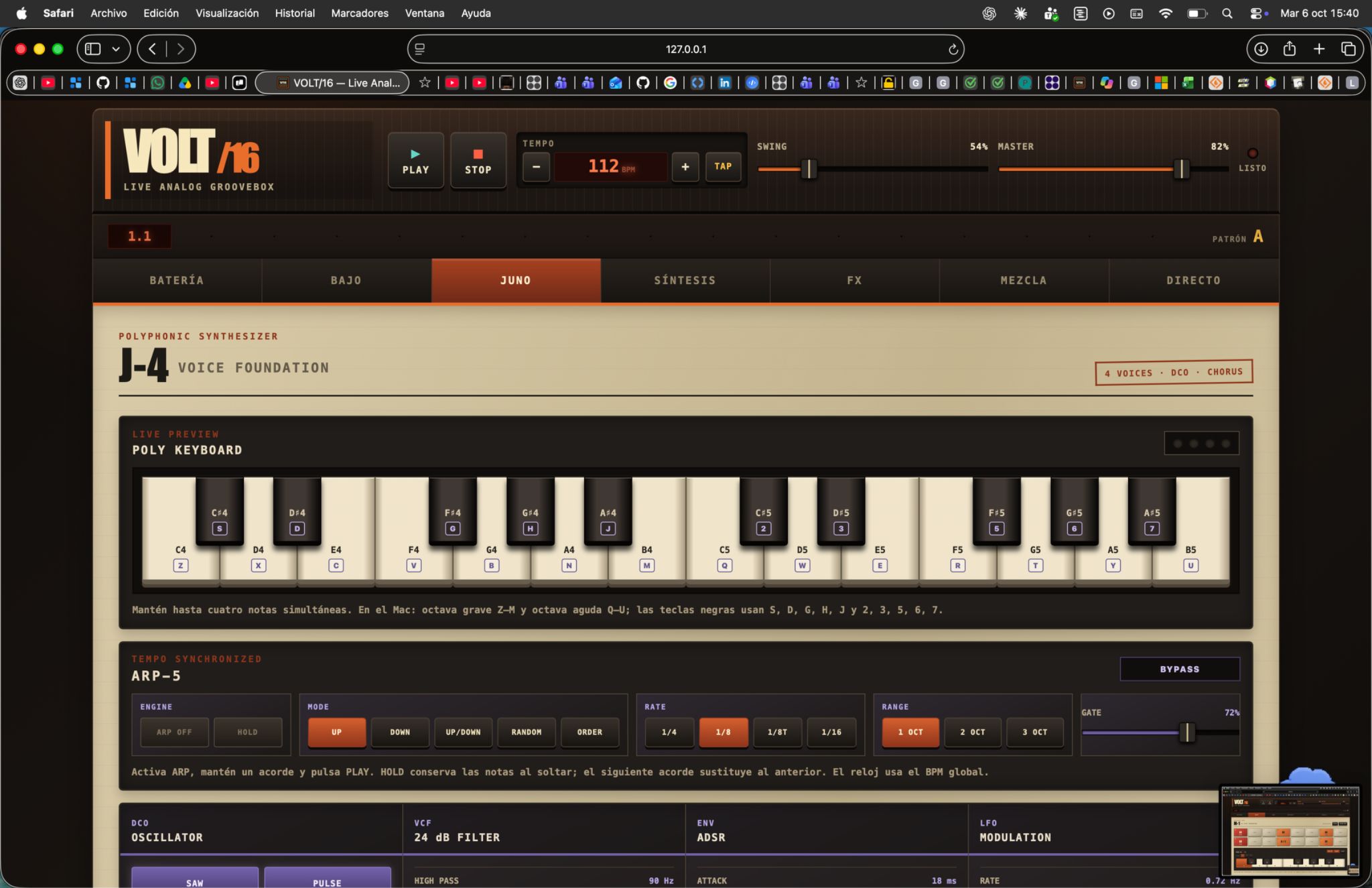Viewport: 1372px width, 888px height.
Task: Select the DOWN arpeggiator mode
Action: click(x=400, y=732)
